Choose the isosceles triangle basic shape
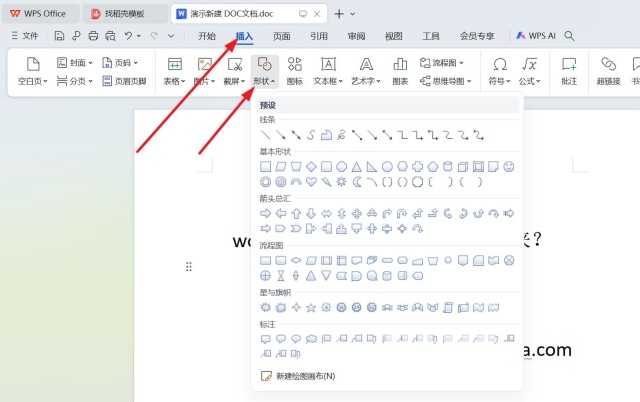This screenshot has height=402, width=640. pos(357,167)
